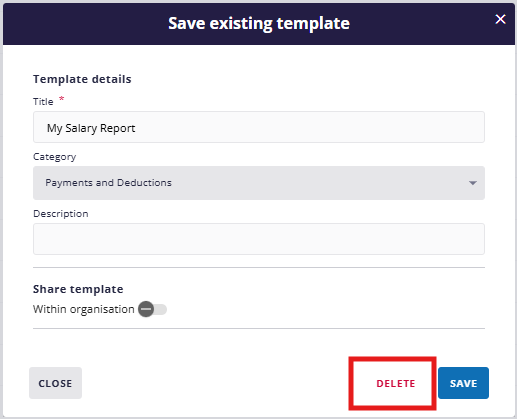Click the gray CLOSE button

tap(55, 383)
